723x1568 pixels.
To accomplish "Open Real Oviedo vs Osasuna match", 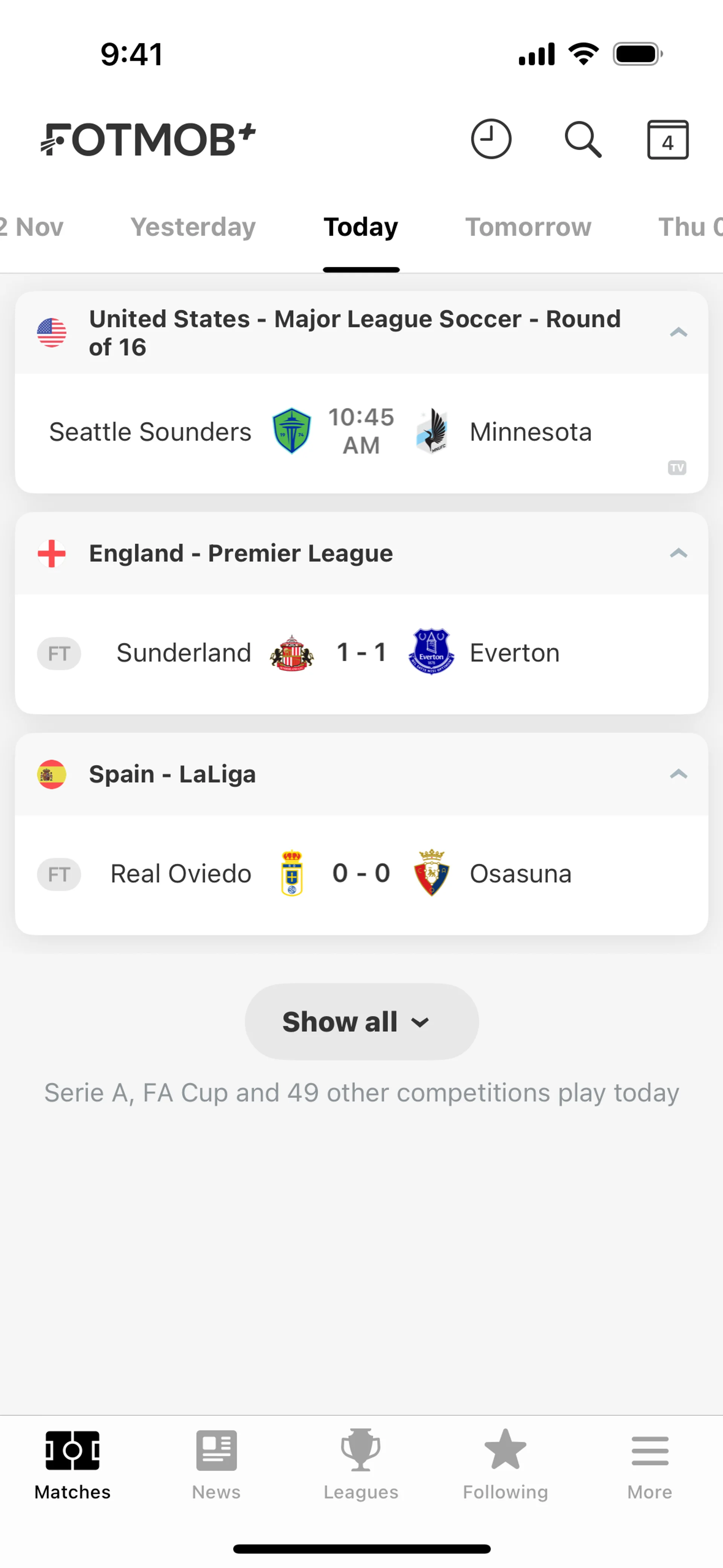I will (361, 874).
